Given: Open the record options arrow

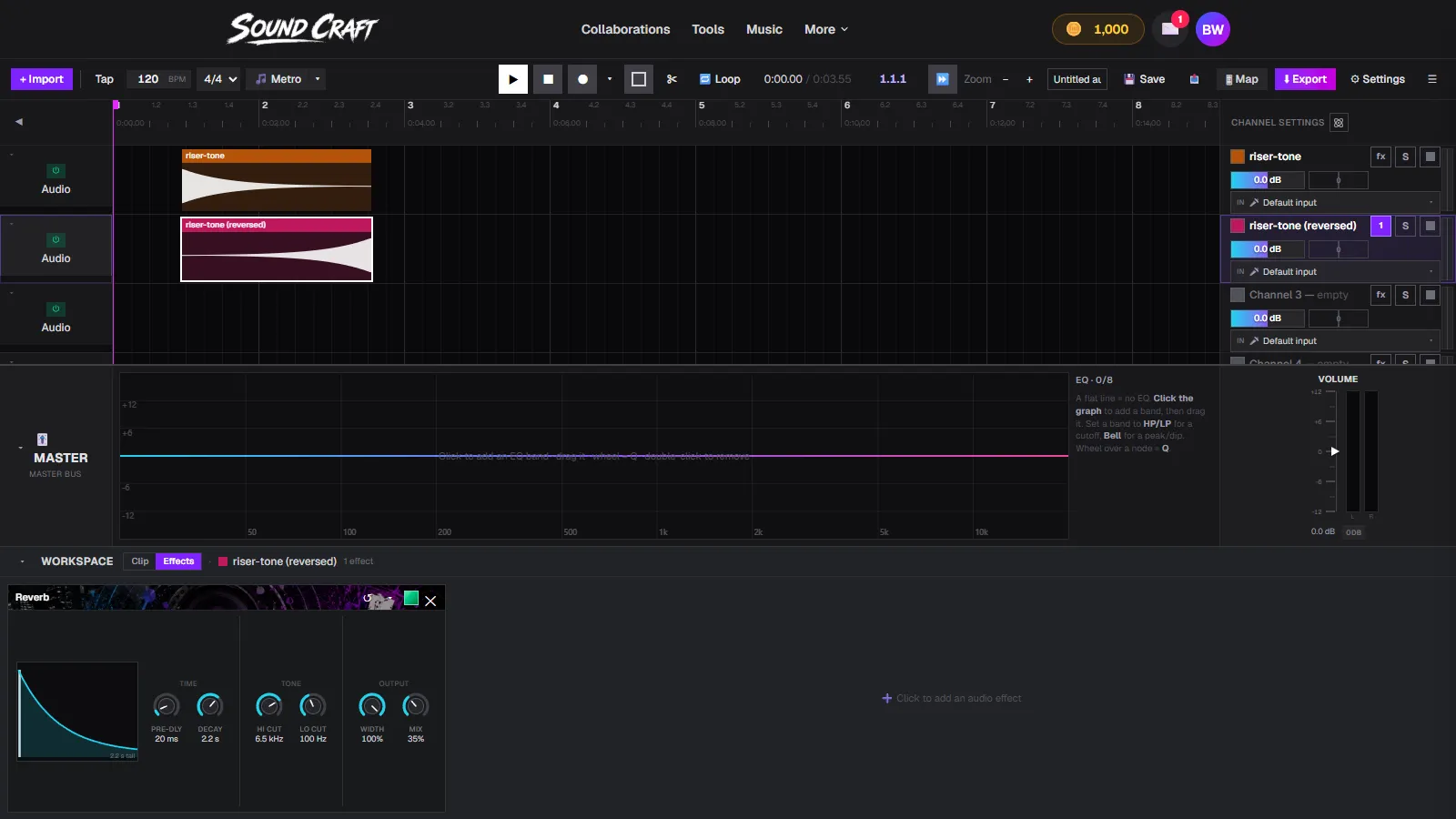Looking at the screenshot, I should 610,79.
